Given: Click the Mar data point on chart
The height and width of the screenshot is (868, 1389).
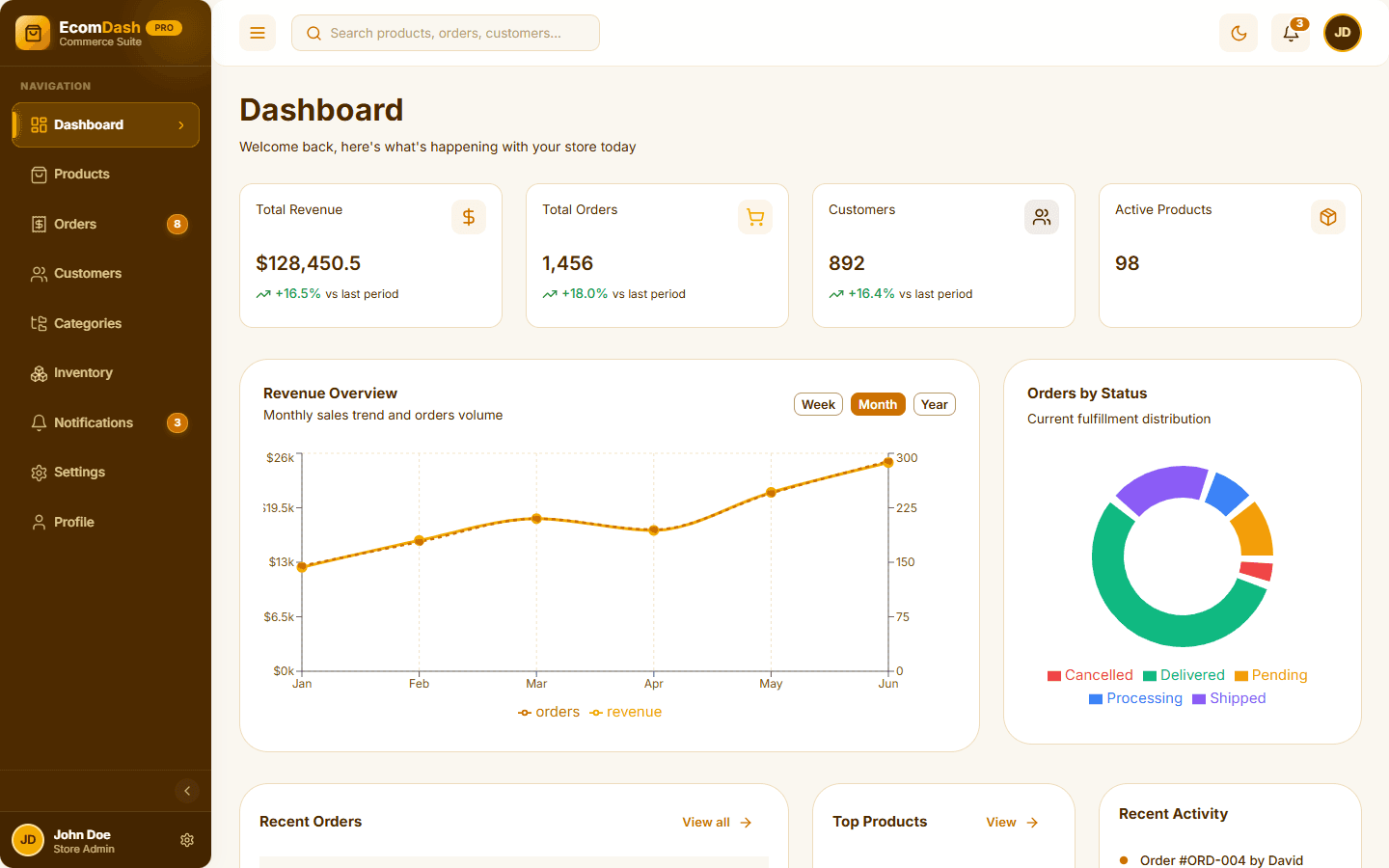Looking at the screenshot, I should 536,519.
